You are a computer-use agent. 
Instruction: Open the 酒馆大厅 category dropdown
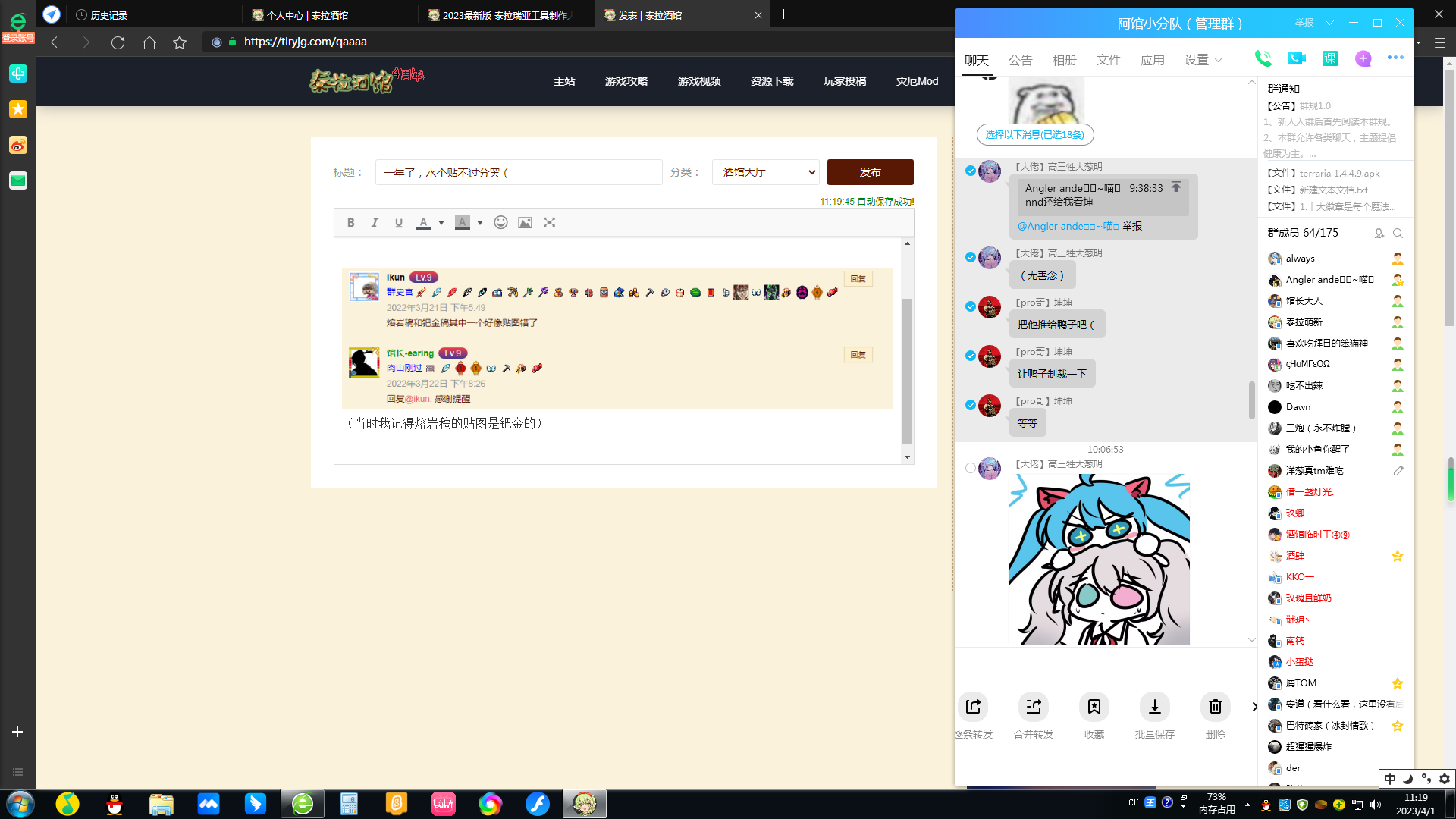tap(766, 172)
